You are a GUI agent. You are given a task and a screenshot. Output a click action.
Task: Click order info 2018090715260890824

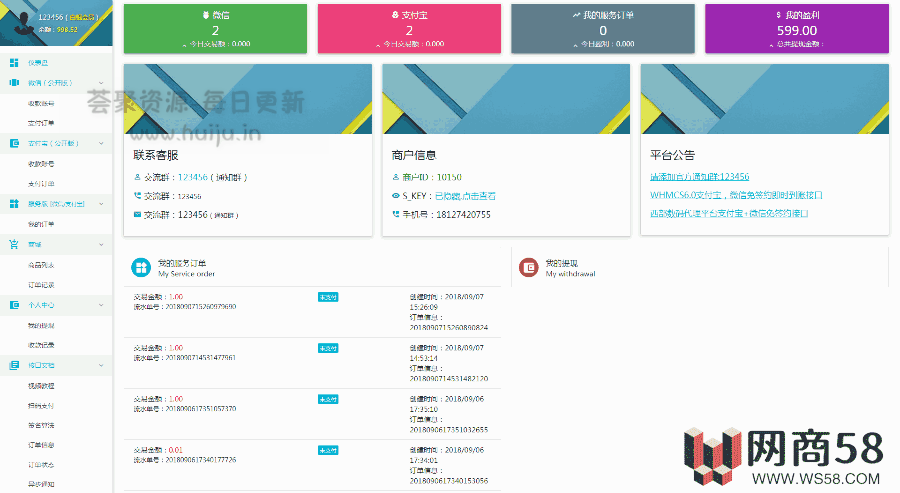(x=448, y=328)
